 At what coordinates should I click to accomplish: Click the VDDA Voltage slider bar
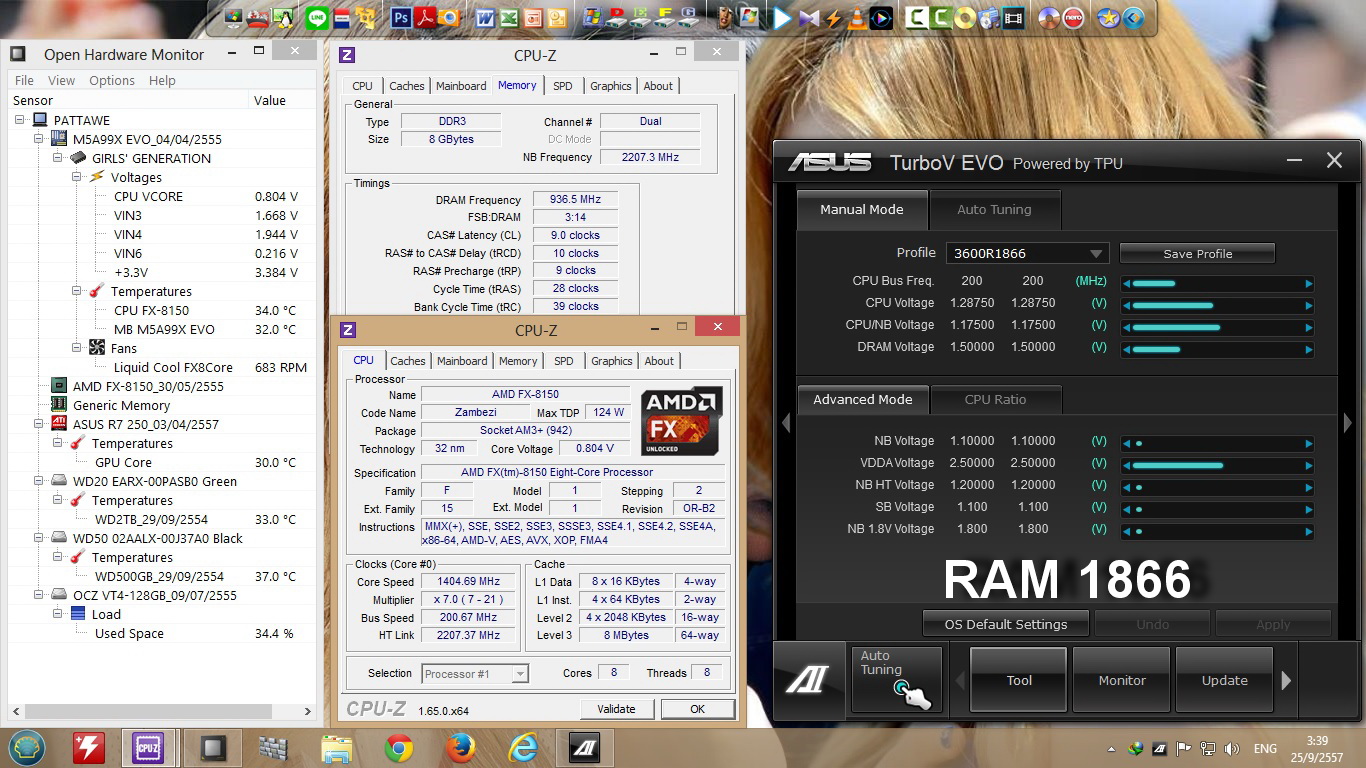click(x=1218, y=465)
